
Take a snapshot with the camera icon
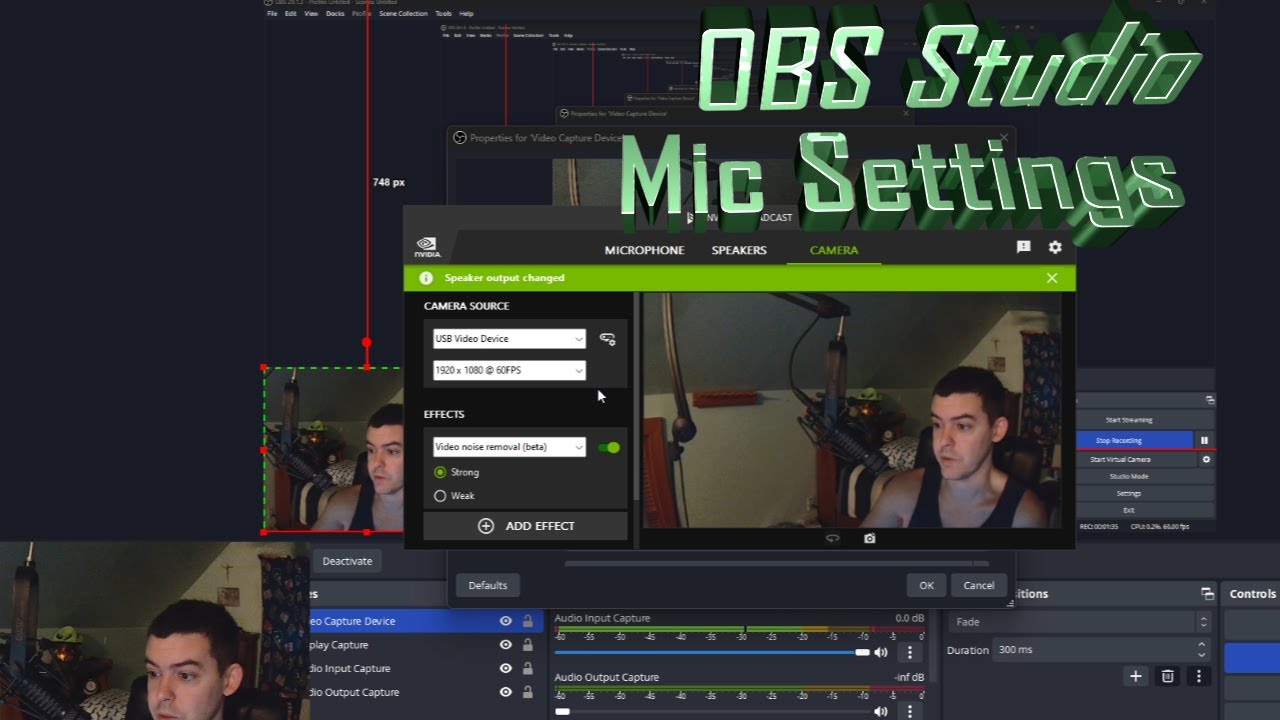pos(870,538)
